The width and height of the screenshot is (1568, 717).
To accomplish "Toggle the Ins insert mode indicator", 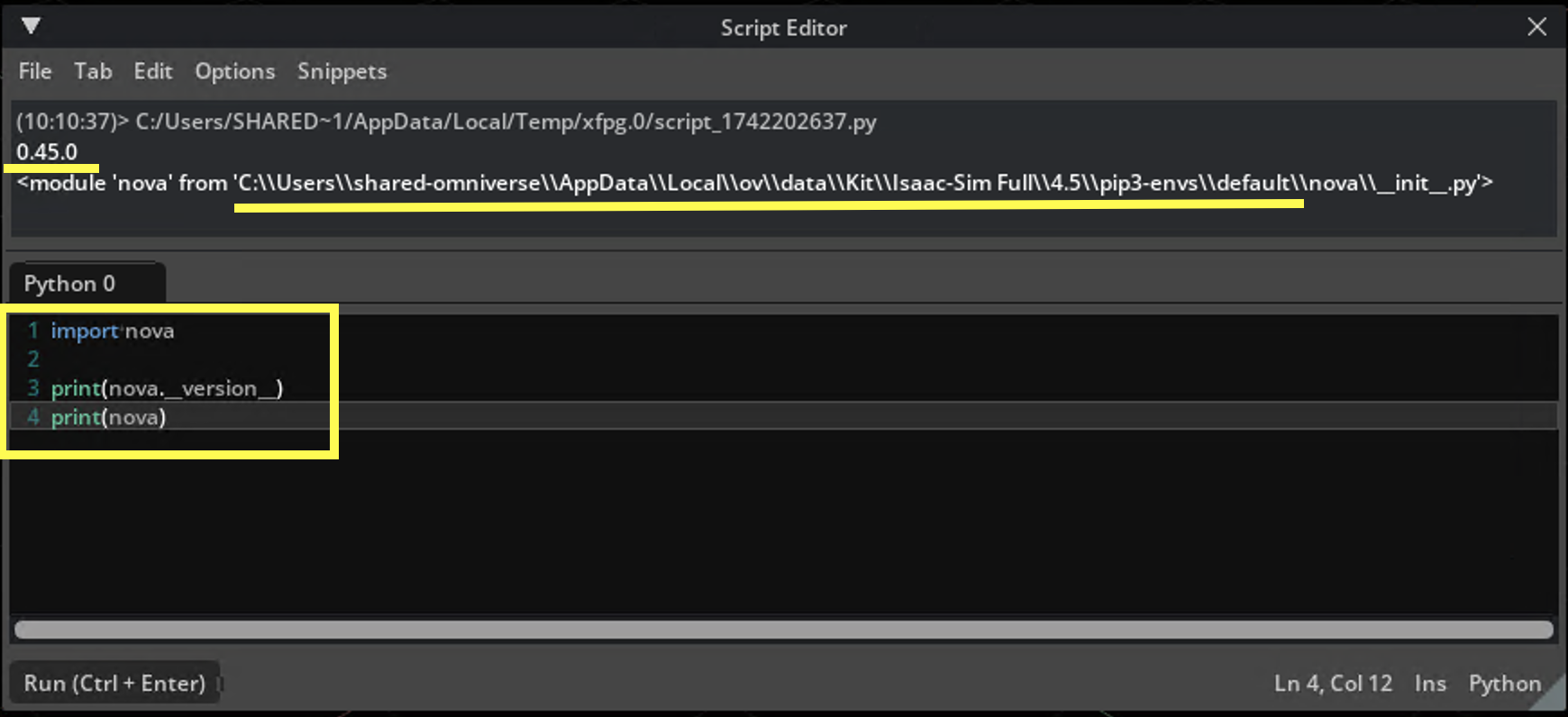I will (1430, 683).
